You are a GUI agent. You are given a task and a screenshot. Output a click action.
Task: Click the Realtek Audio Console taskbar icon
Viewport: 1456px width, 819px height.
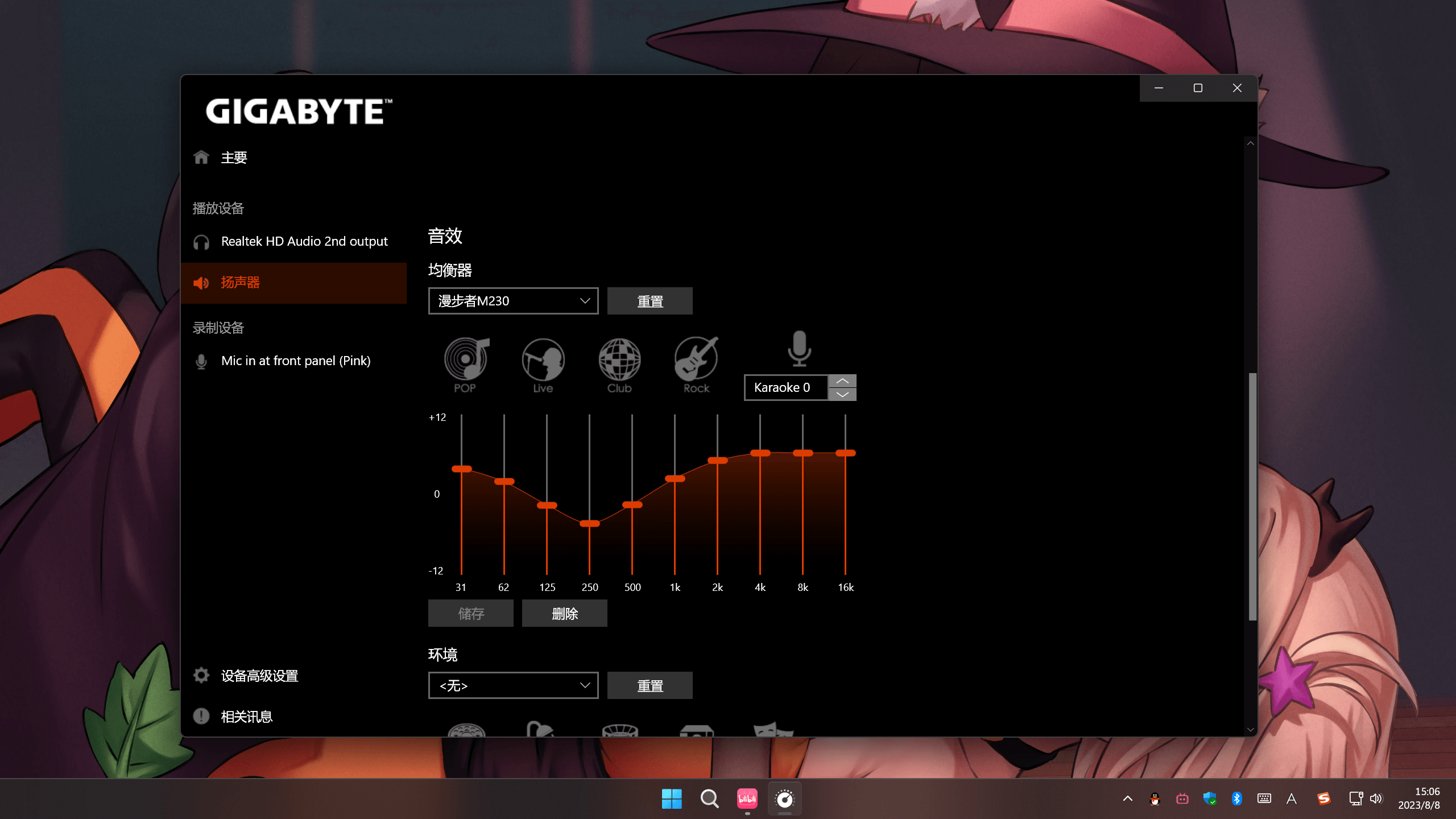pyautogui.click(x=785, y=799)
